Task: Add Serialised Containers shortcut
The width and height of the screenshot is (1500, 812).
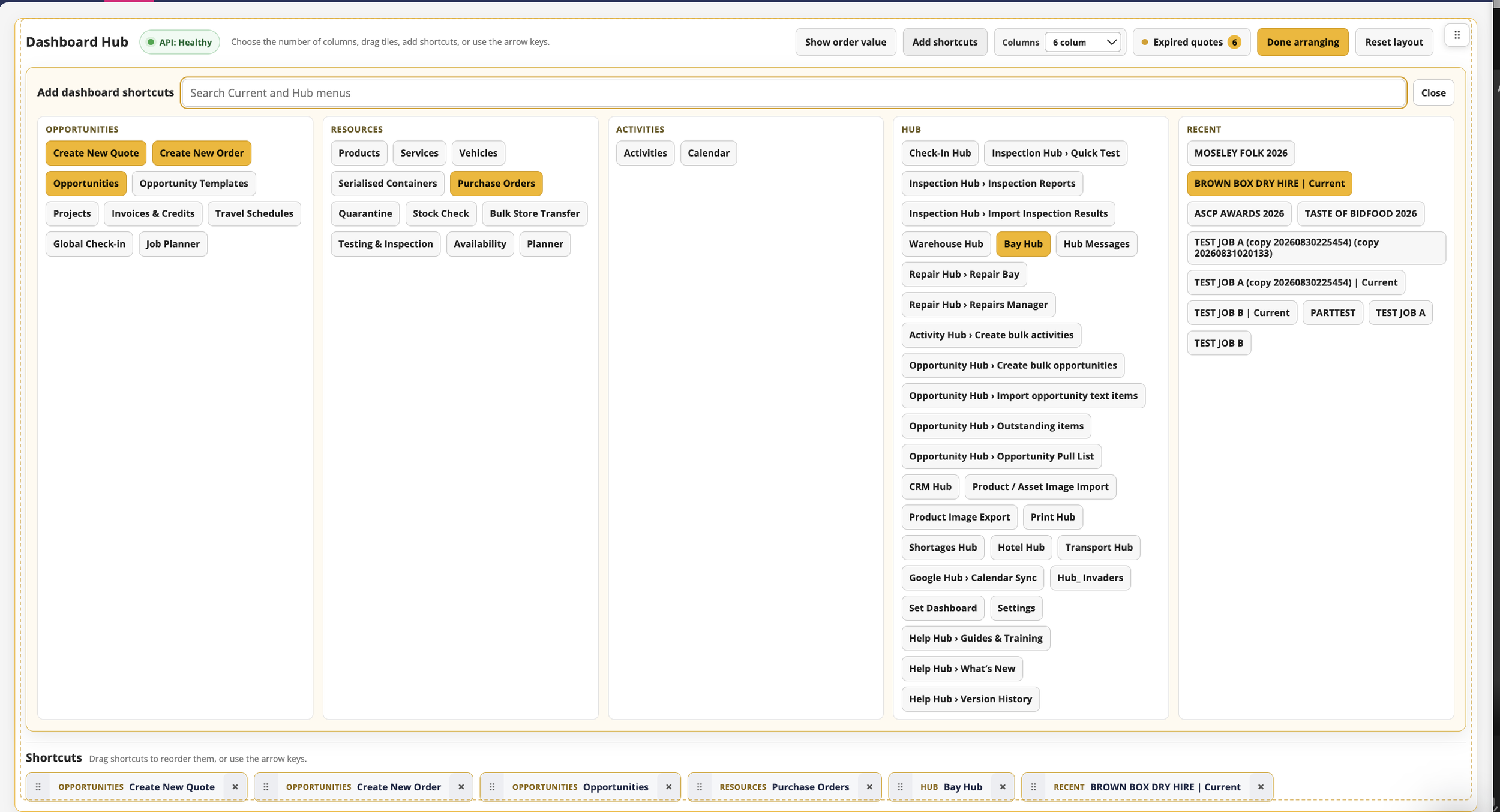Action: [x=388, y=183]
